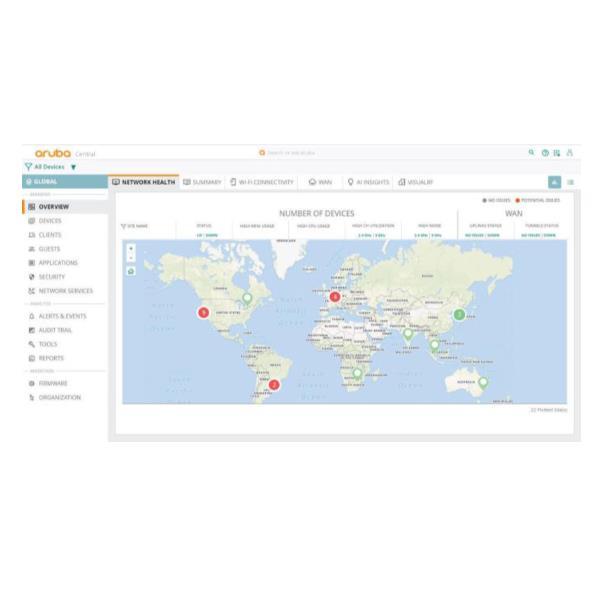The image size is (600, 600).
Task: Switch to the list view icon
Action: (x=571, y=182)
